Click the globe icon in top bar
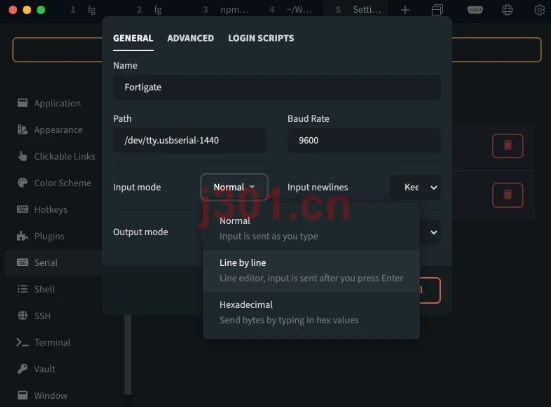Image resolution: width=551 pixels, height=407 pixels. click(507, 10)
